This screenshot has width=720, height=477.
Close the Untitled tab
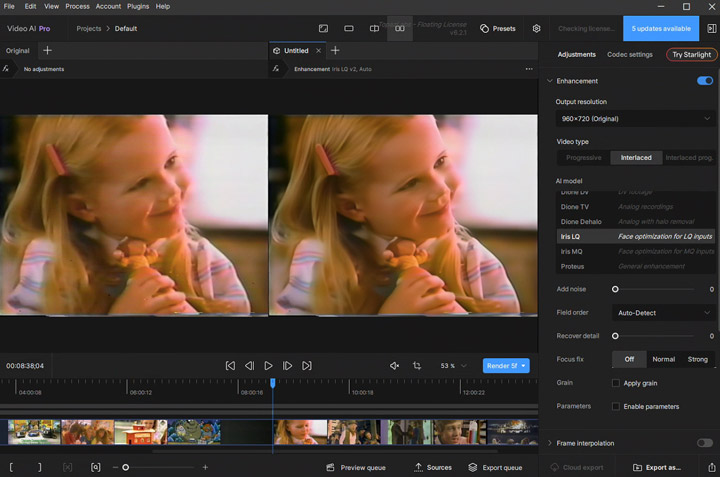pos(318,51)
